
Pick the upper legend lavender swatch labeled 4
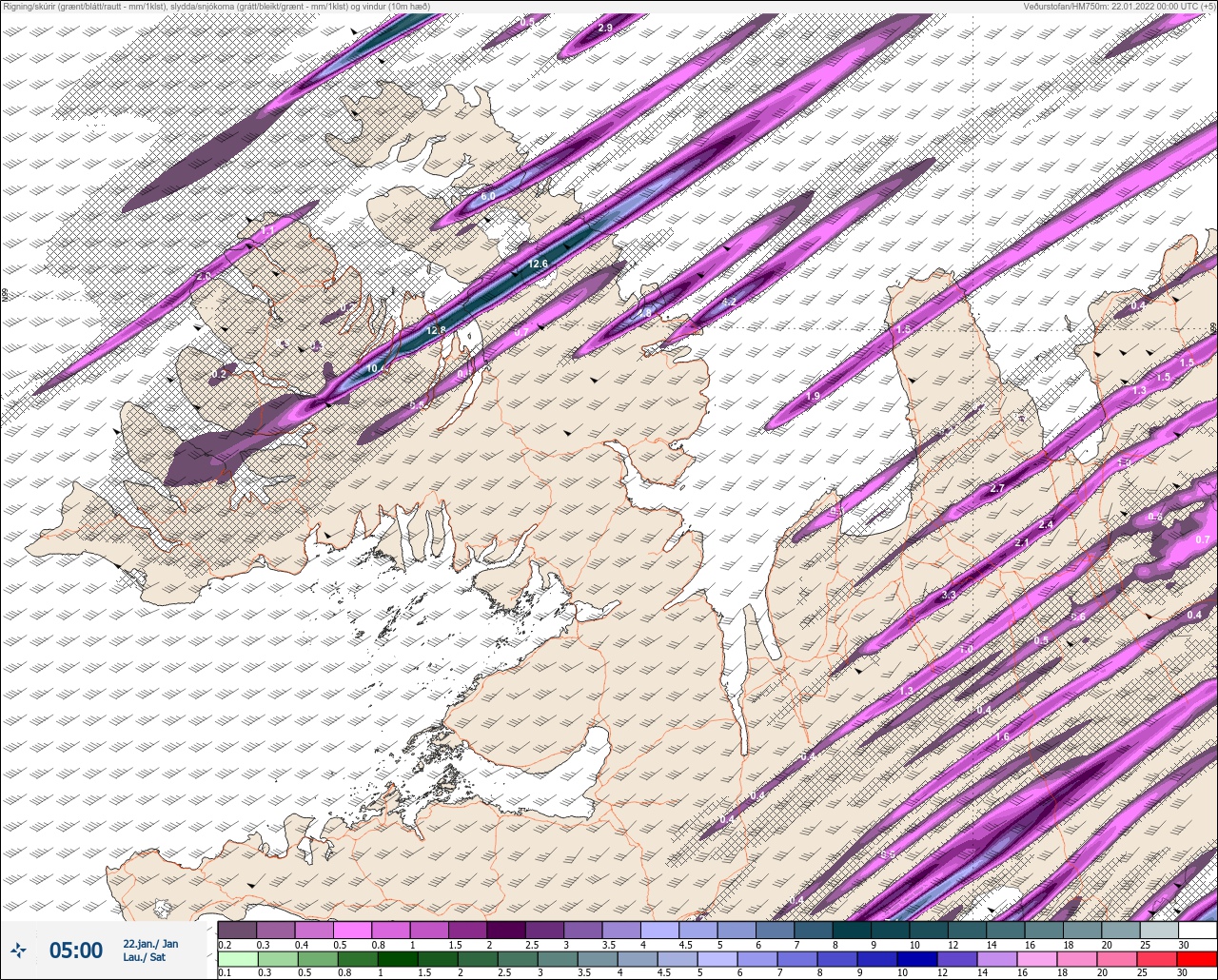pyautogui.click(x=659, y=930)
